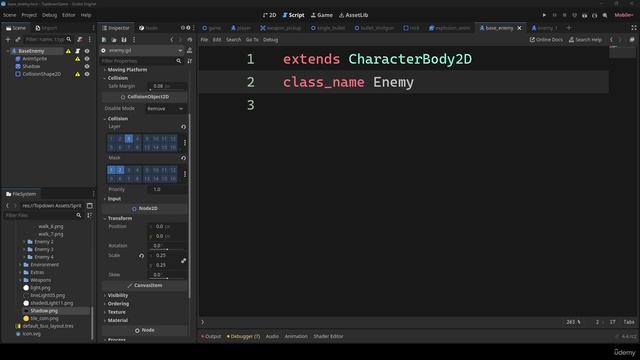Toggle the Scale ratio lock chain icon
640x360 pixels.
(183, 260)
